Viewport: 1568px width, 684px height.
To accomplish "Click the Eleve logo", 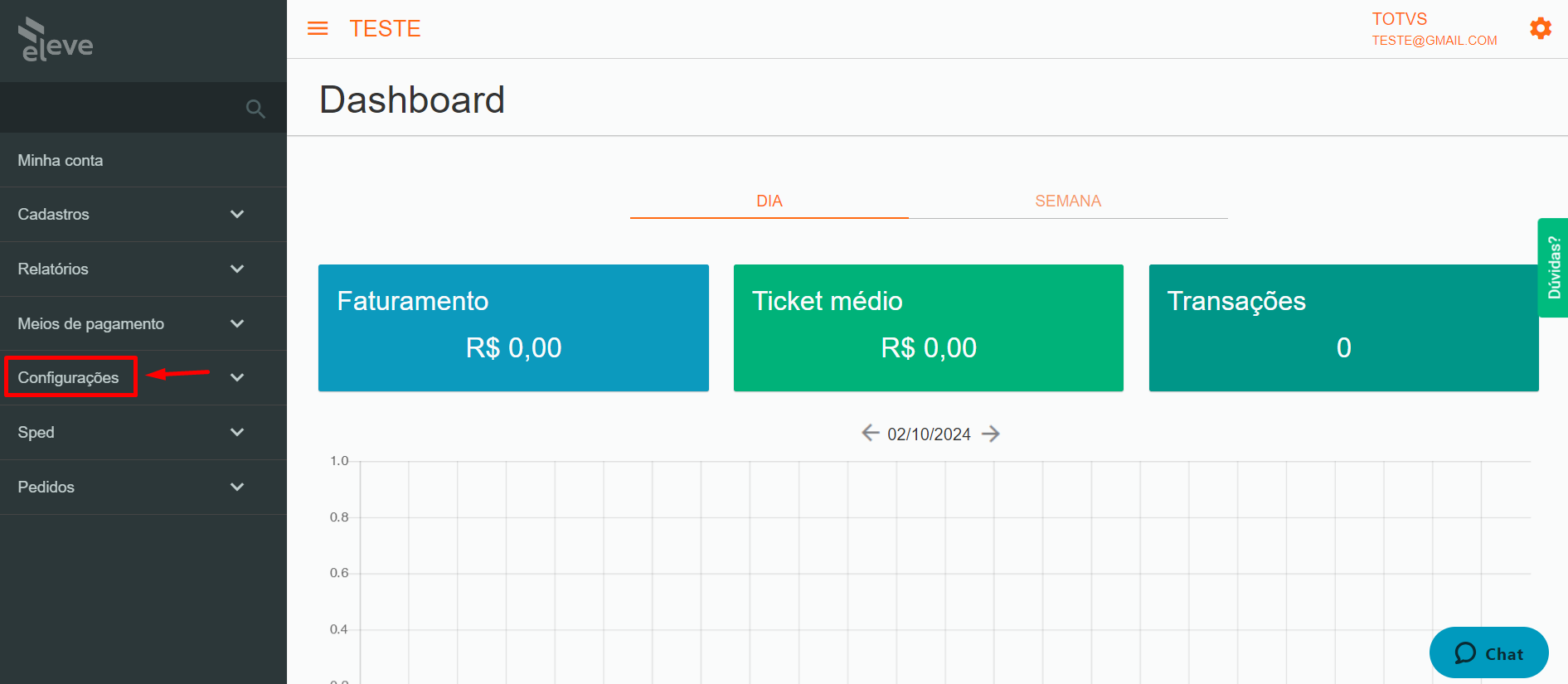I will click(56, 40).
